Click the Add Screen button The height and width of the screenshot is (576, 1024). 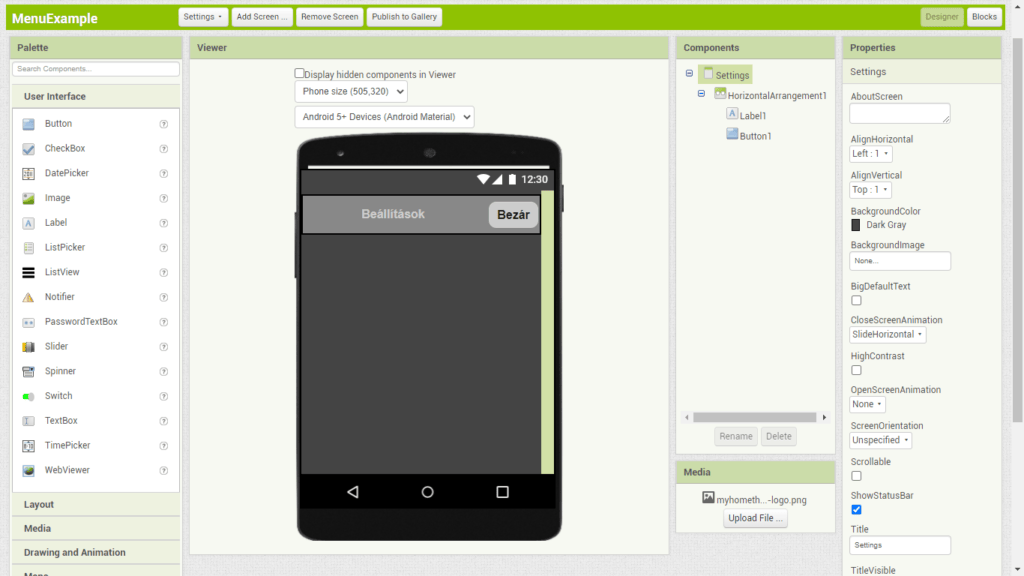[x=262, y=17]
